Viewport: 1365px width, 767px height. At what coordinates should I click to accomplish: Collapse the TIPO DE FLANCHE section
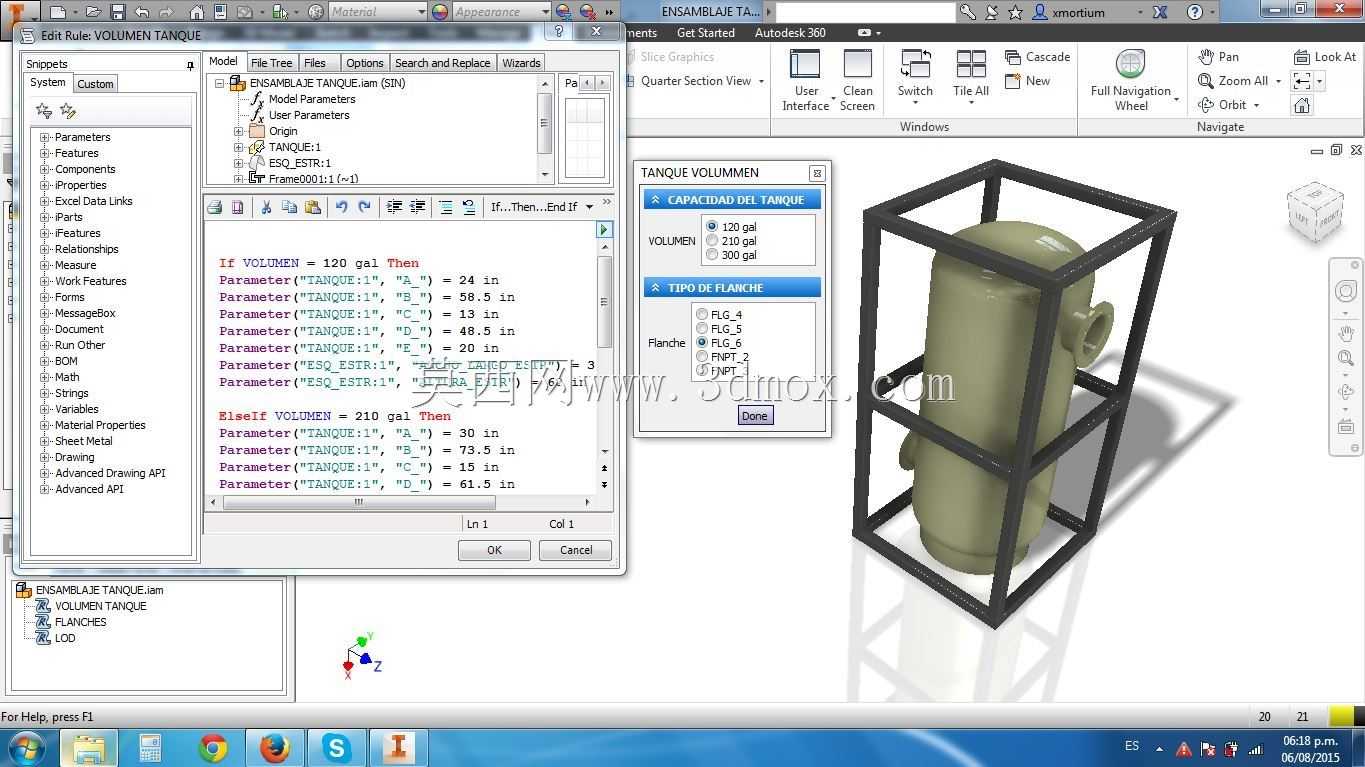(x=656, y=288)
